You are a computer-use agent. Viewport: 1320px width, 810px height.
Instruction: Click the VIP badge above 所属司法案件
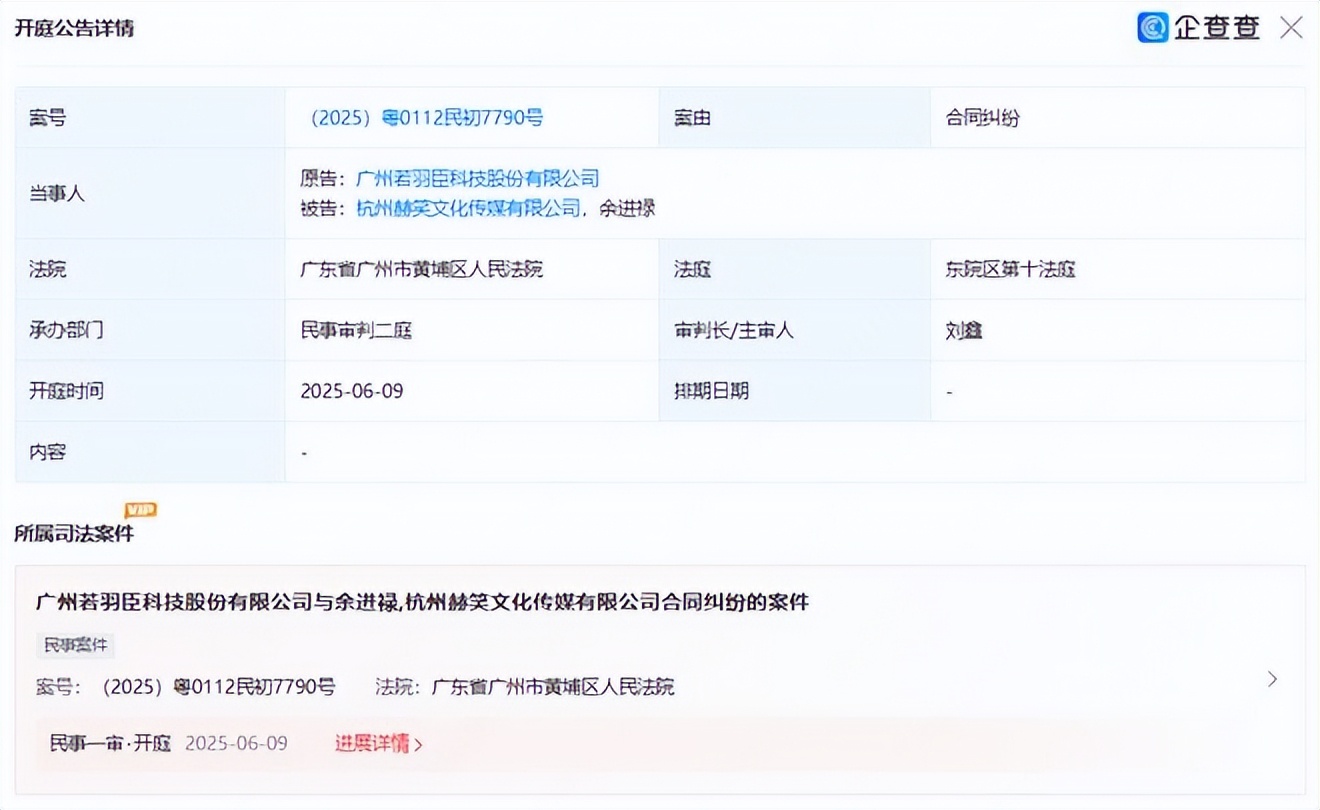coord(140,510)
